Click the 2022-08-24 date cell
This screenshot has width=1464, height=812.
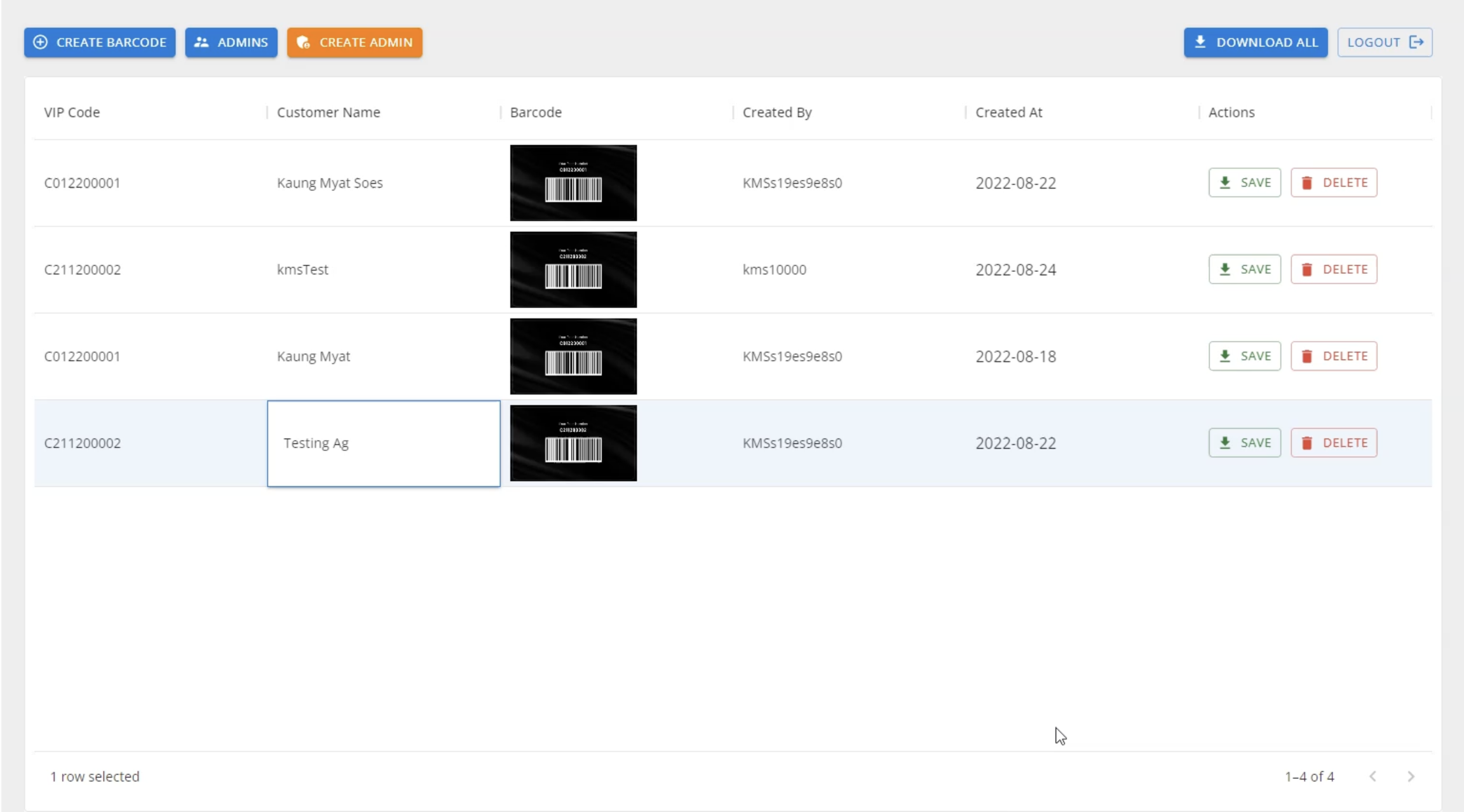(1082, 269)
